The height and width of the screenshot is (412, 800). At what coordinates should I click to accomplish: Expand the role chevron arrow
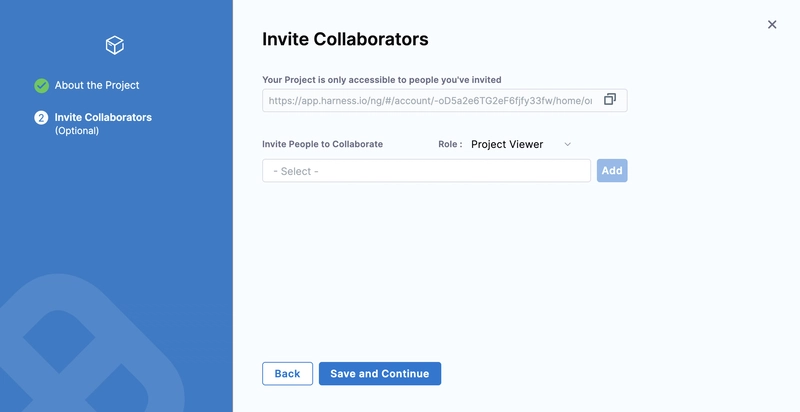567,144
